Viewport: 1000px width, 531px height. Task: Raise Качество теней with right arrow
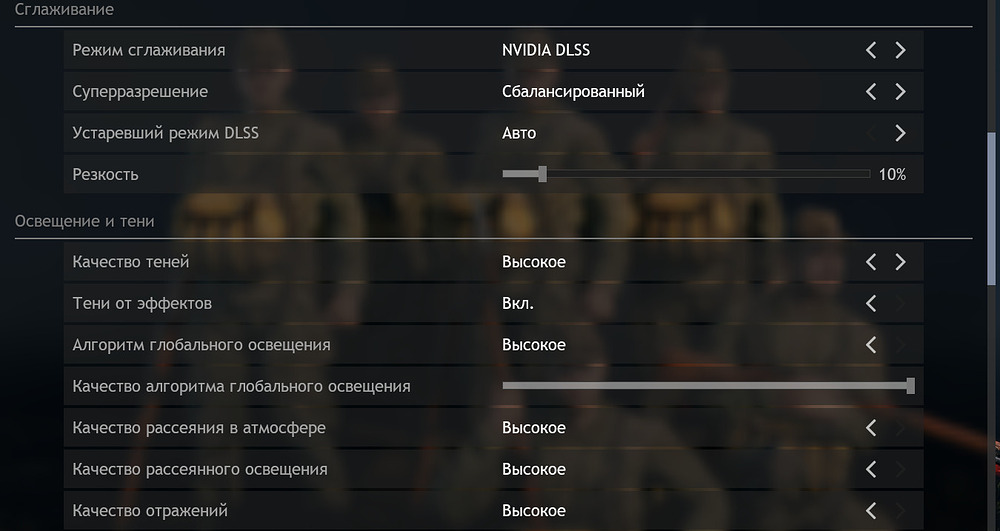pos(900,262)
